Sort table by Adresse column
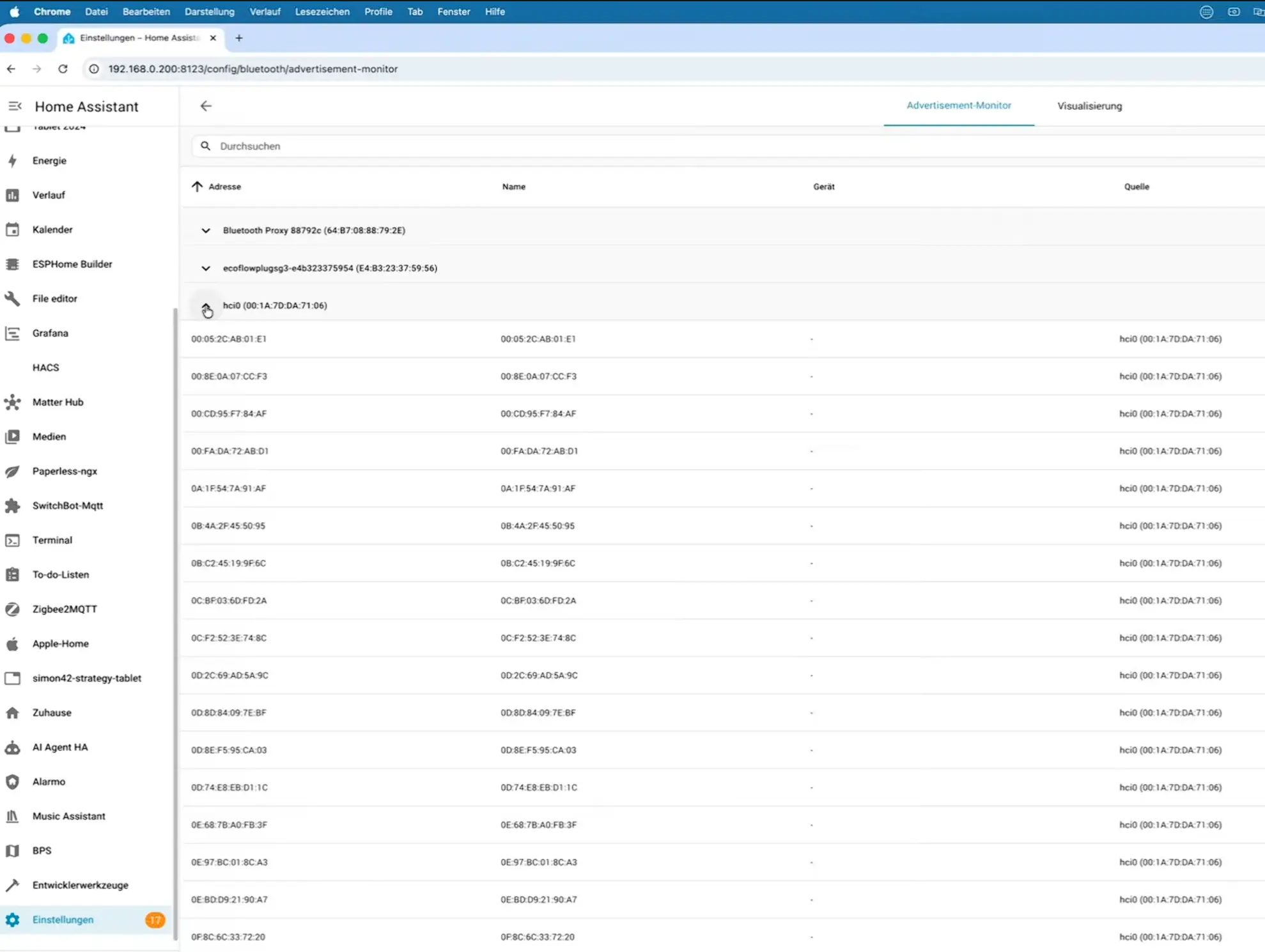 pos(224,187)
